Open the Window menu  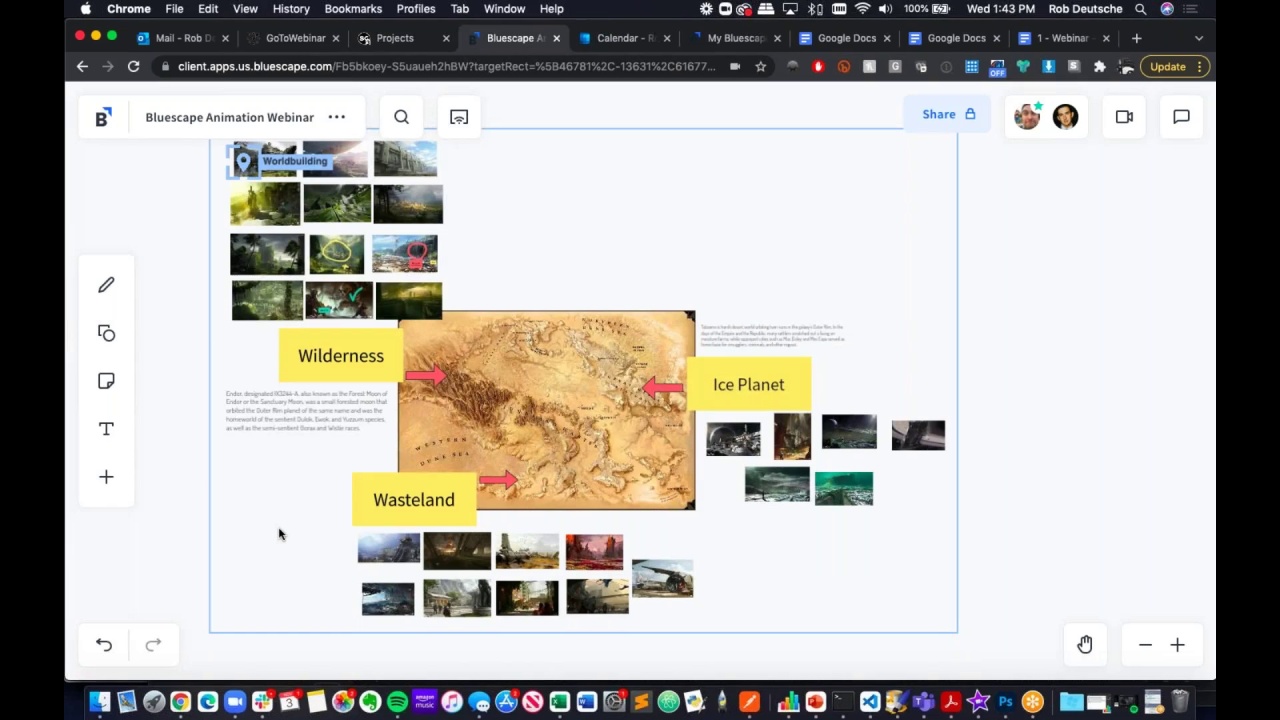[x=504, y=9]
